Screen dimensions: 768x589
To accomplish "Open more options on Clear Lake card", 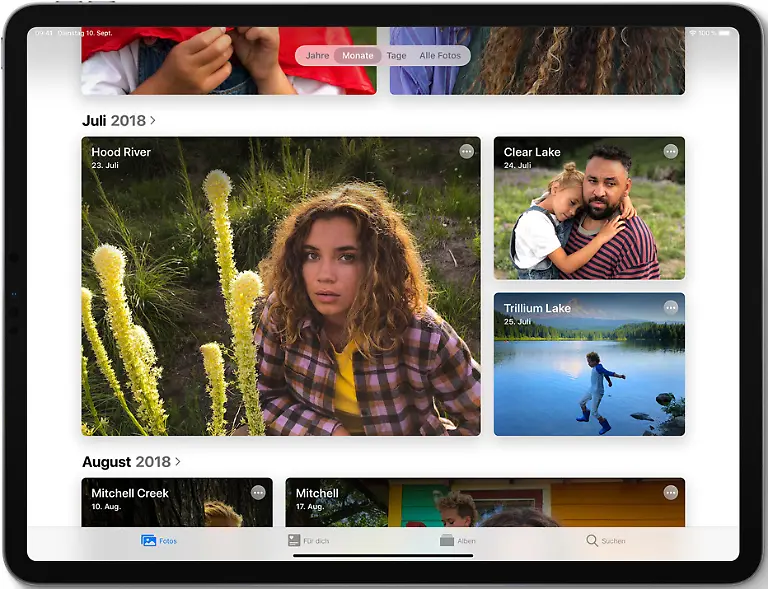I will coord(670,151).
